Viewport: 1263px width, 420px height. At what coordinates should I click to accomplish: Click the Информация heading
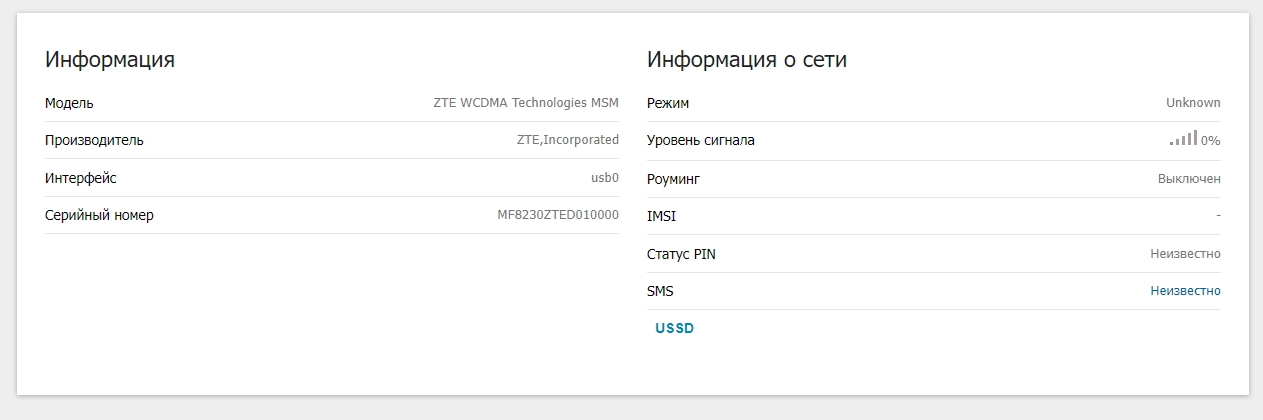click(110, 59)
